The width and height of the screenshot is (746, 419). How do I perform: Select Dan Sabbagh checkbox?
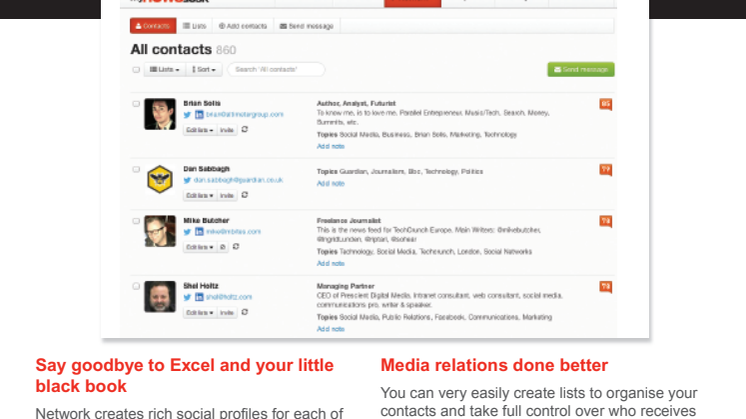tap(136, 169)
